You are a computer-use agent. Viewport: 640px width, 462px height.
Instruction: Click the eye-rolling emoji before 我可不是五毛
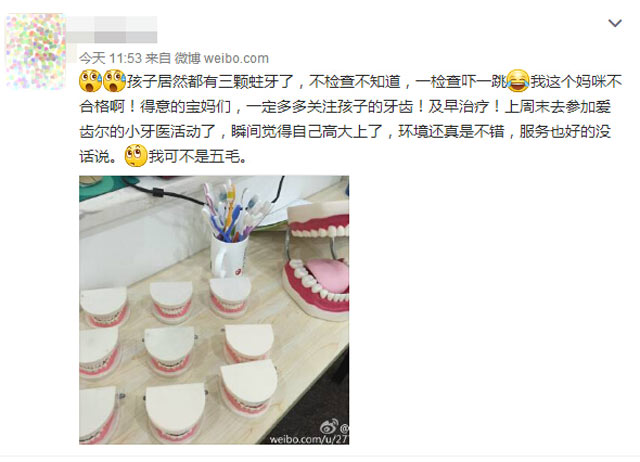click(x=136, y=155)
